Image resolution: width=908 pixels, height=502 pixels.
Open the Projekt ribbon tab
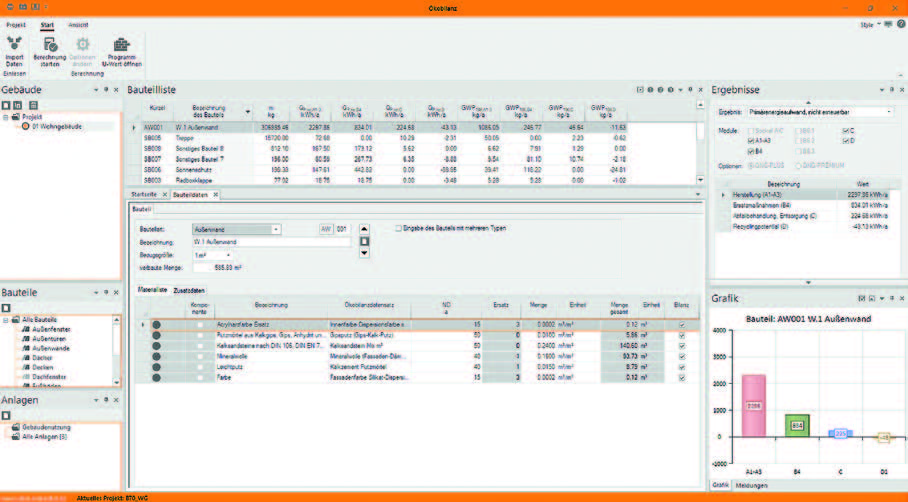pos(16,25)
